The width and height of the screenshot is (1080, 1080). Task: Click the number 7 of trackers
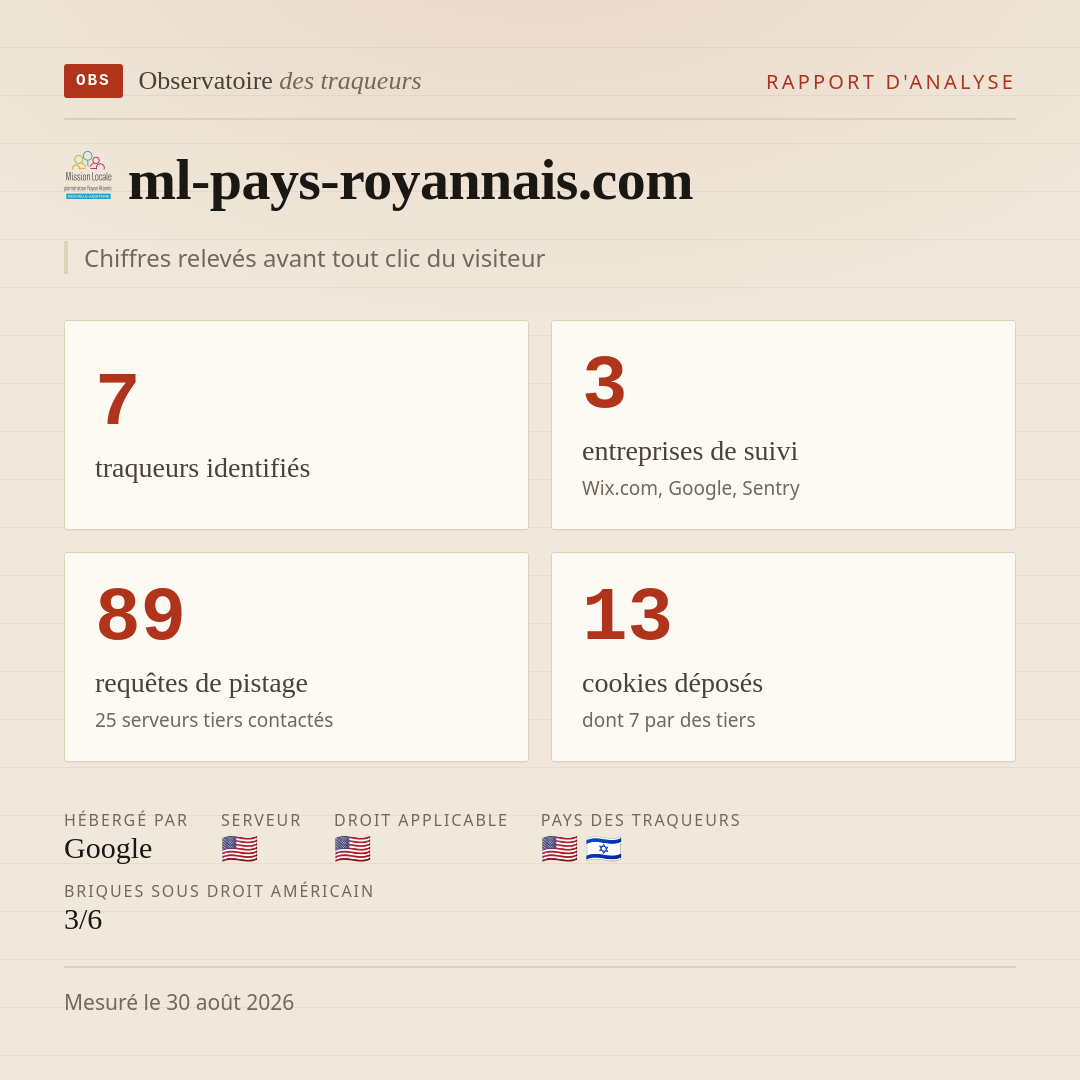click(117, 399)
